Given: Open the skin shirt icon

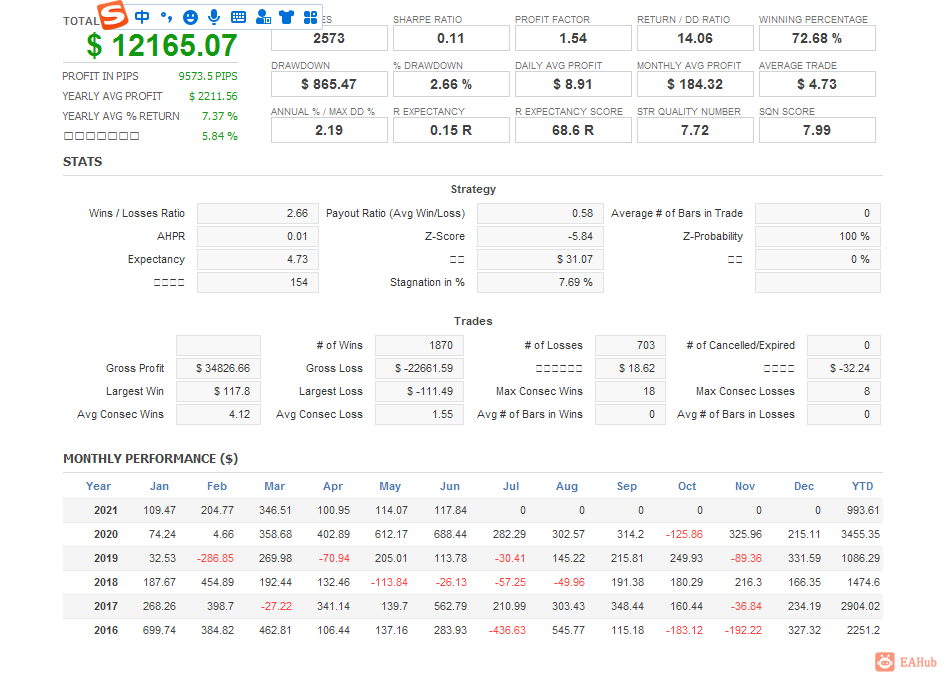Looking at the screenshot, I should point(287,17).
